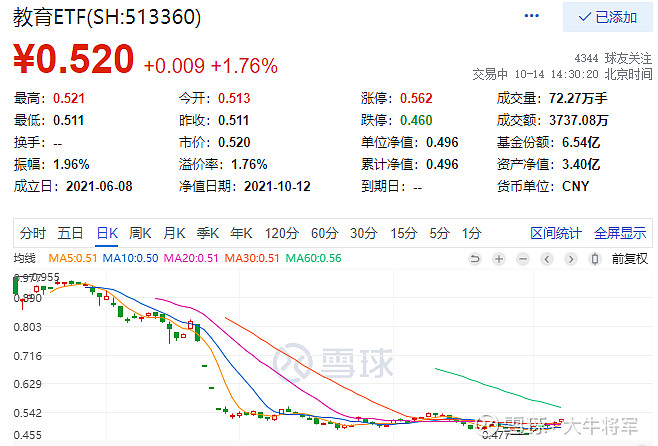
Task: Click the MA20:0.51 moving average label
Action: (x=191, y=258)
